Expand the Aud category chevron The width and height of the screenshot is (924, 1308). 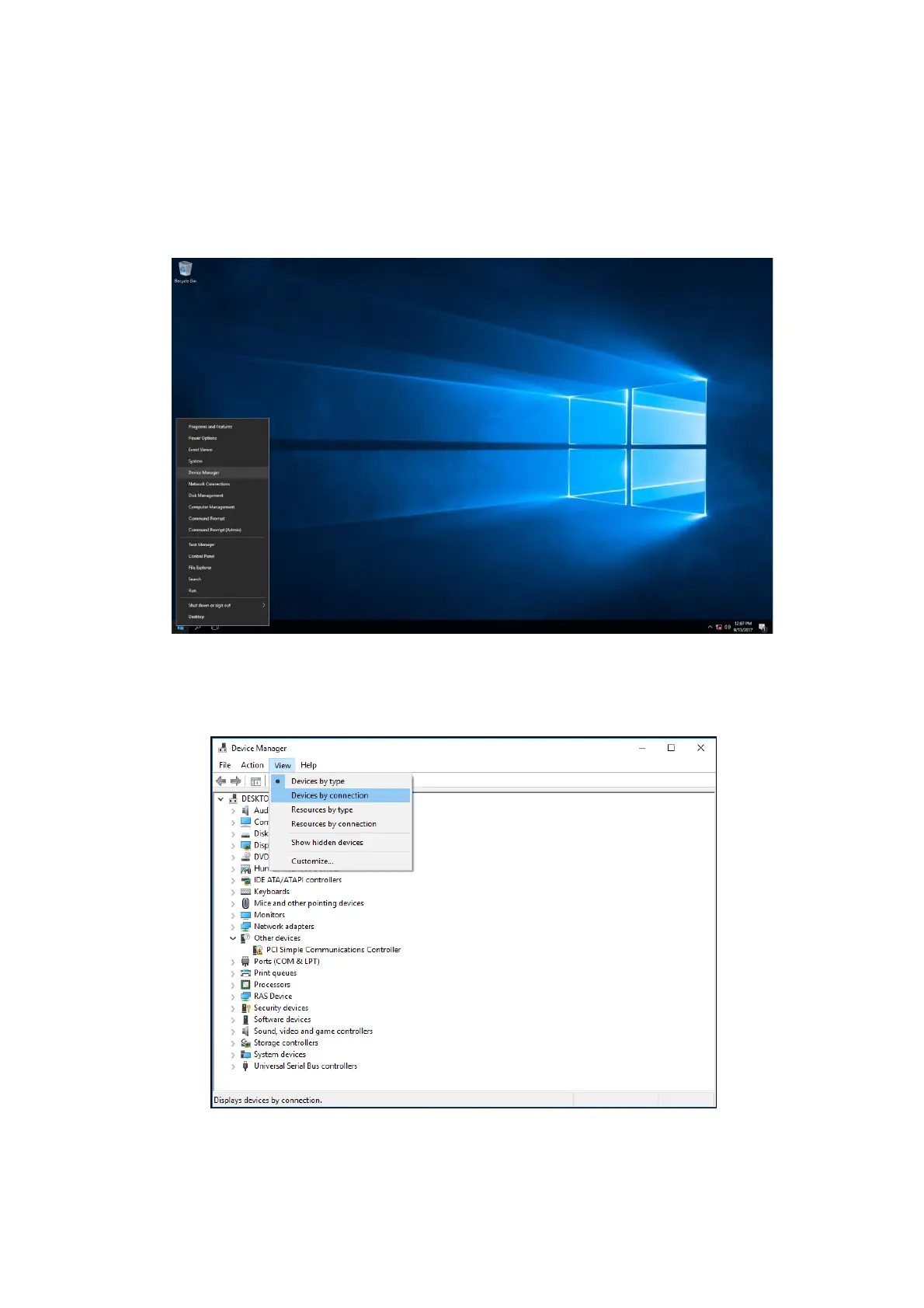coord(233,811)
